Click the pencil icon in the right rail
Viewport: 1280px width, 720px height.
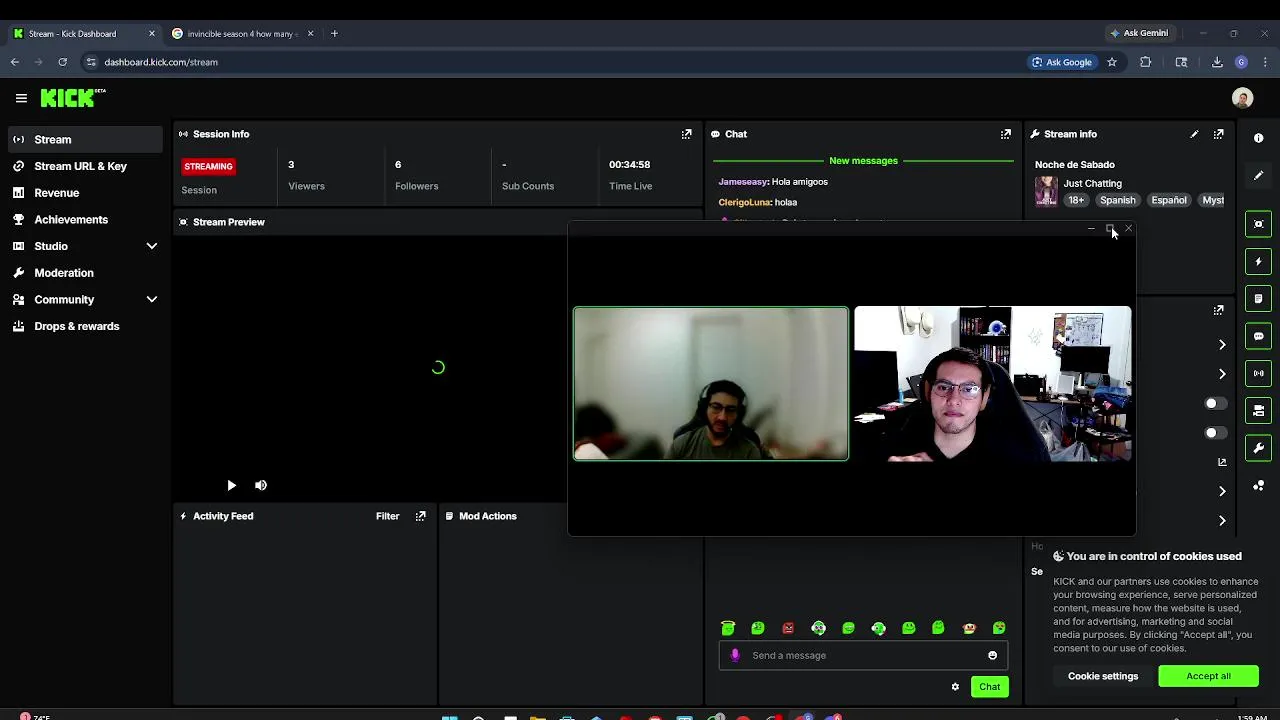click(1259, 175)
